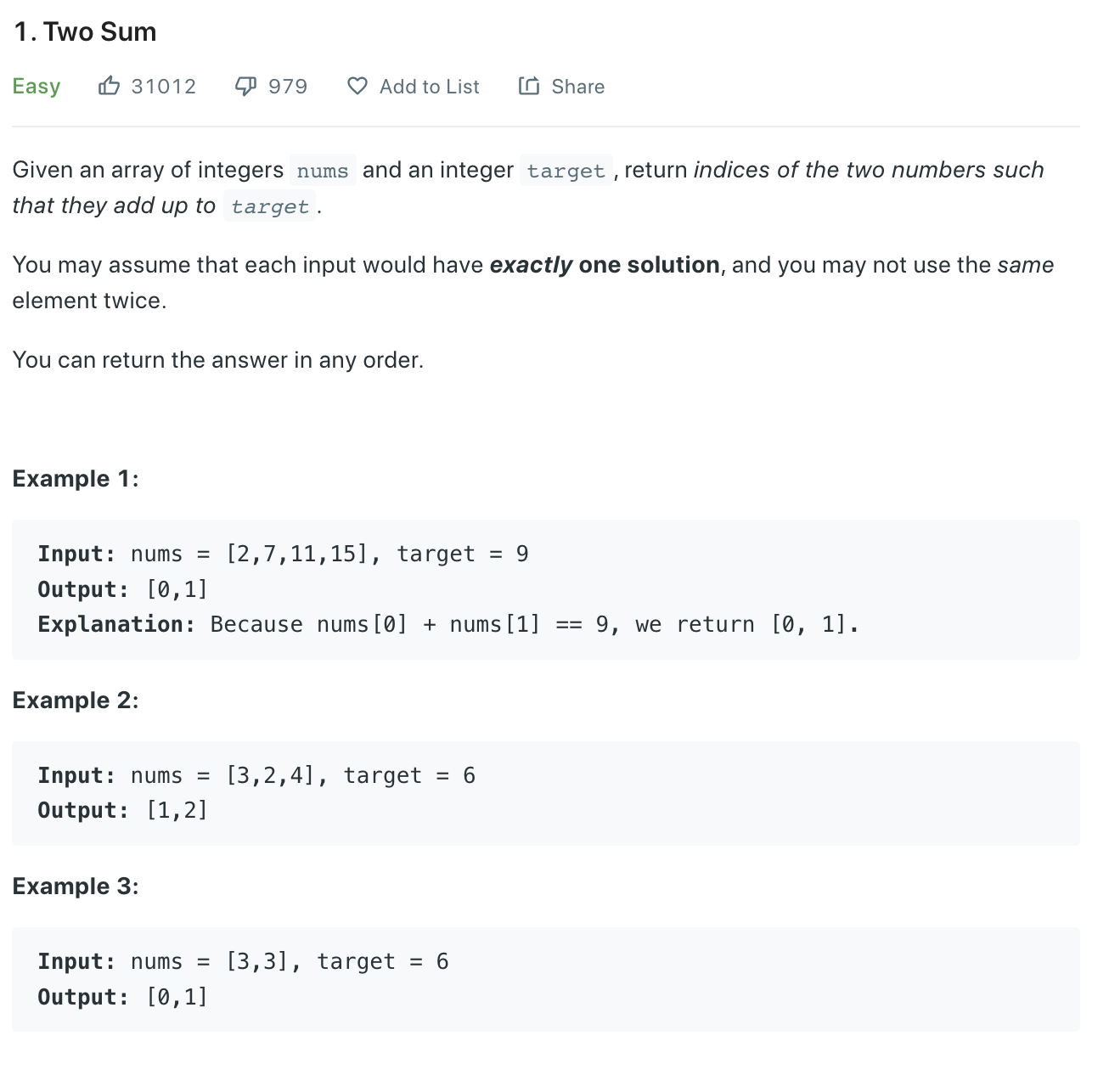Click the italic 'target' code tag

coord(270,206)
